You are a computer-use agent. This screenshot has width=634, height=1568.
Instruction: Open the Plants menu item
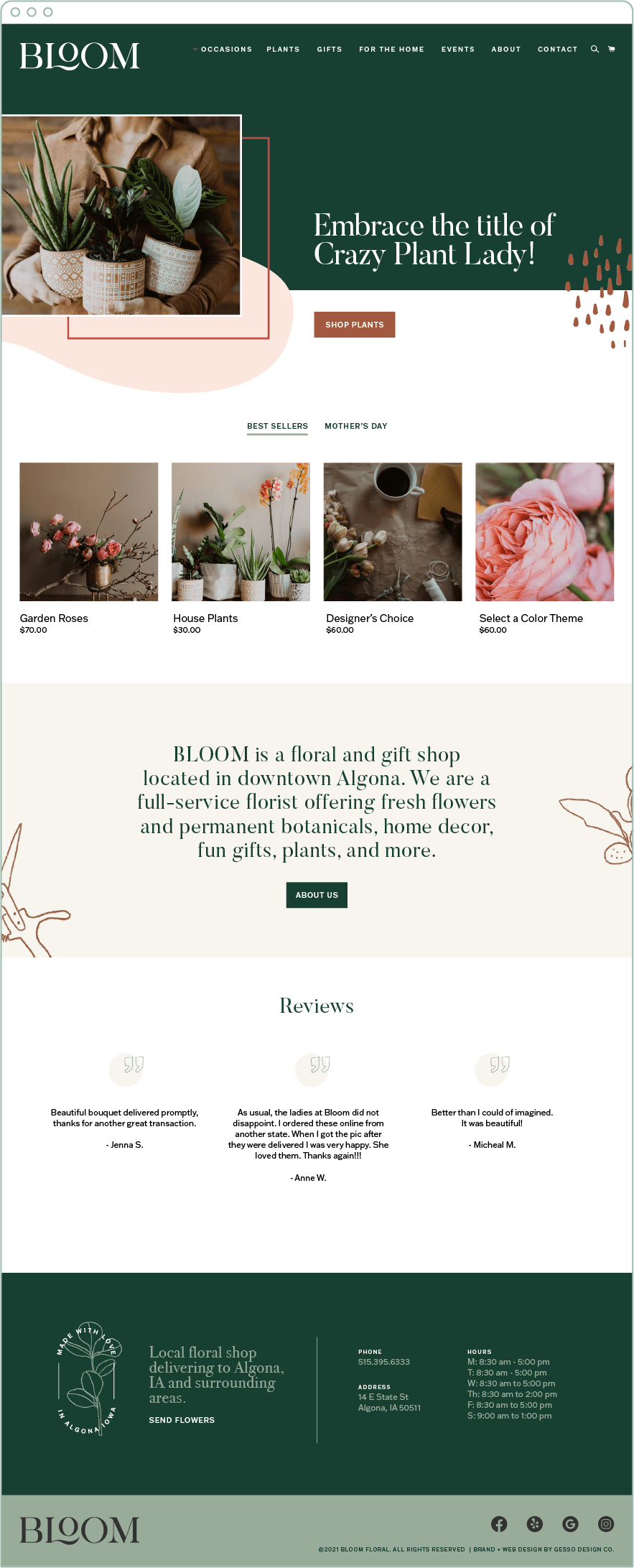coord(283,50)
